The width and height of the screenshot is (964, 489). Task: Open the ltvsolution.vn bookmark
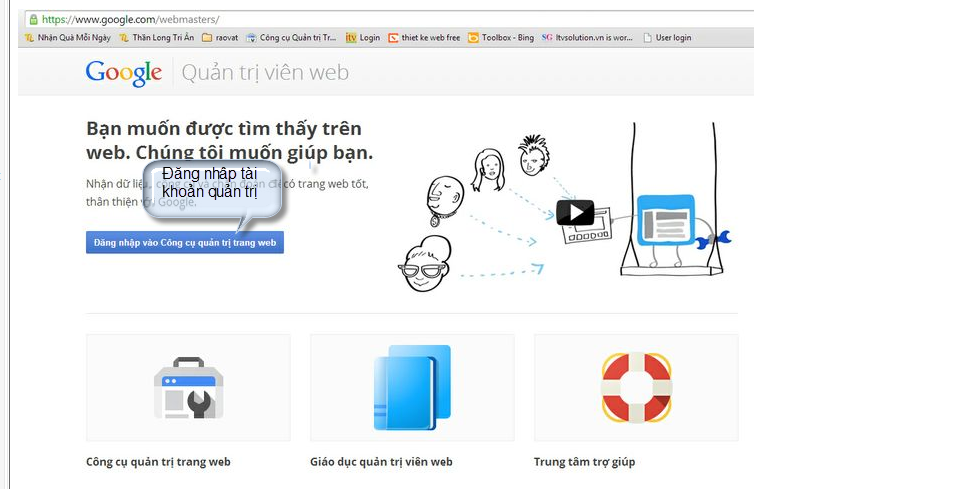click(x=587, y=38)
